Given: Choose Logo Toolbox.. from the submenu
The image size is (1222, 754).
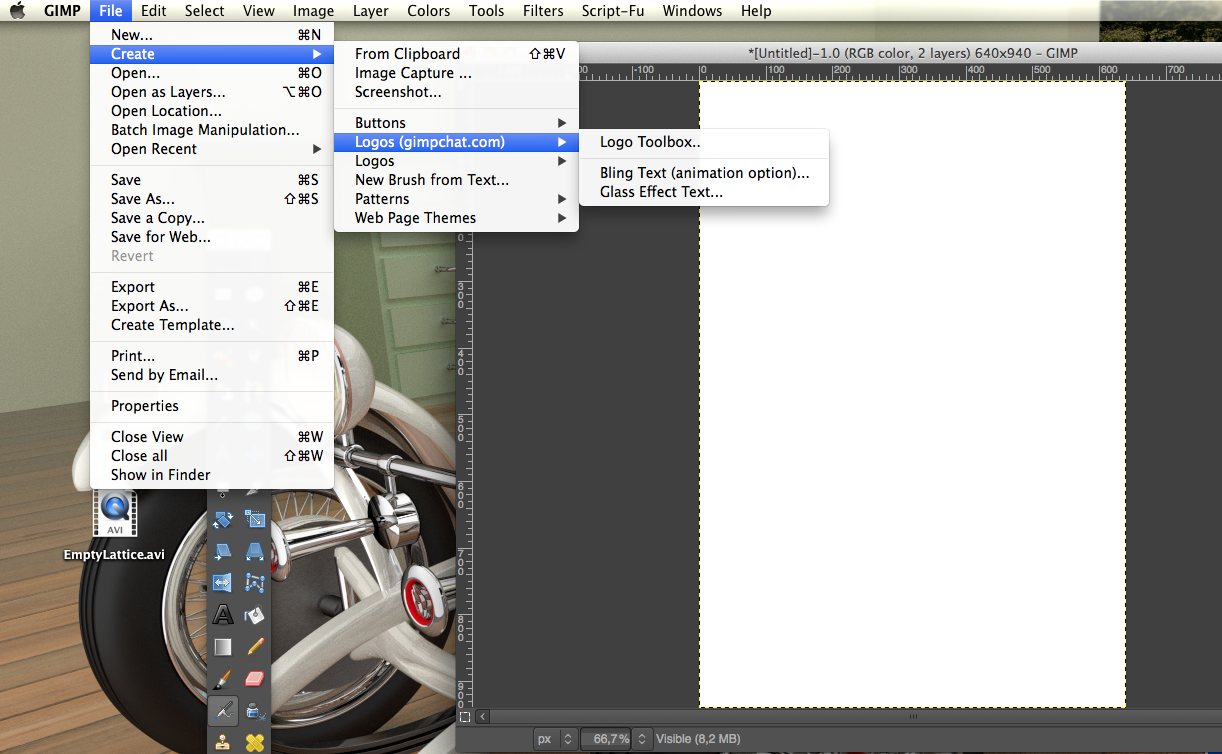Looking at the screenshot, I should tap(704, 142).
